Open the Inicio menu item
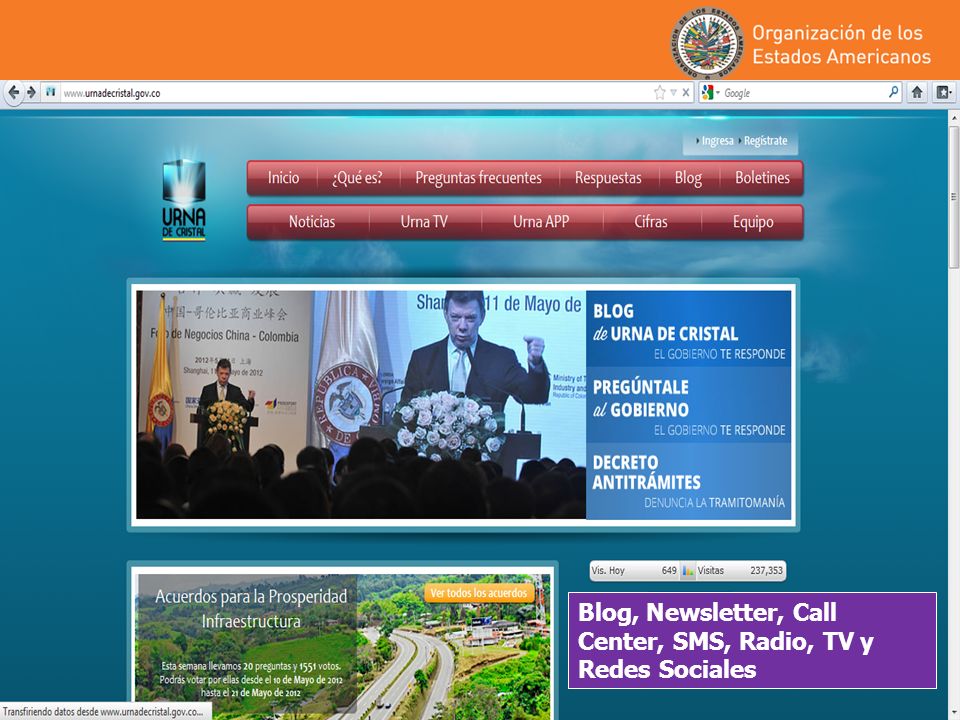The image size is (960, 720). point(283,178)
